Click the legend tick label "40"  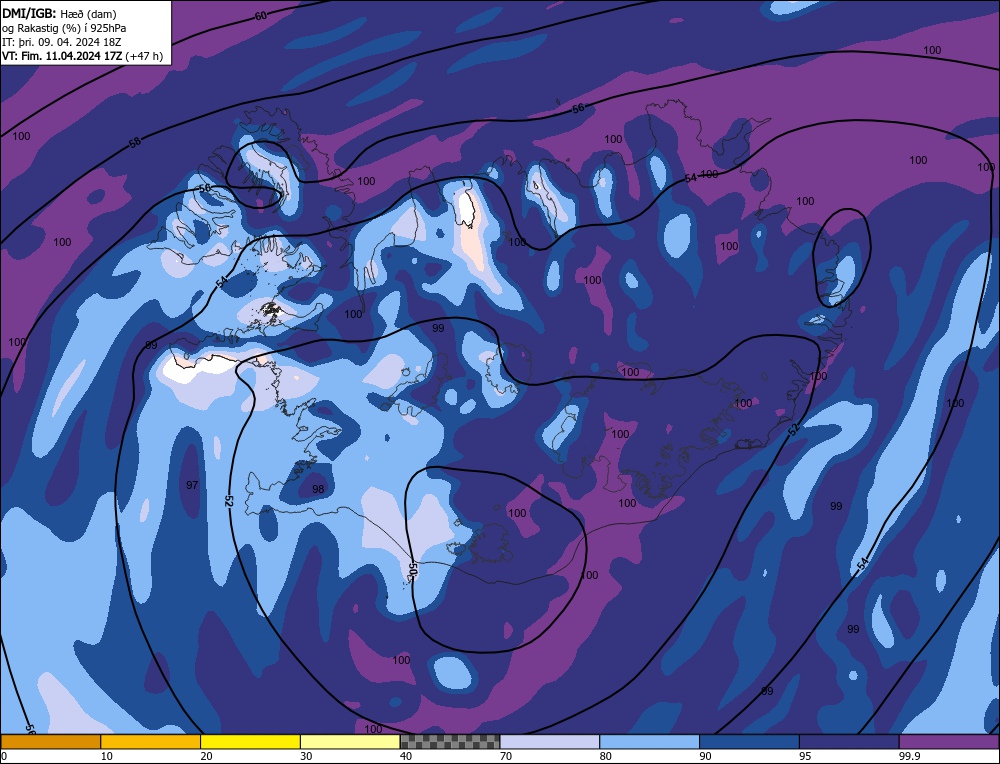(x=406, y=756)
